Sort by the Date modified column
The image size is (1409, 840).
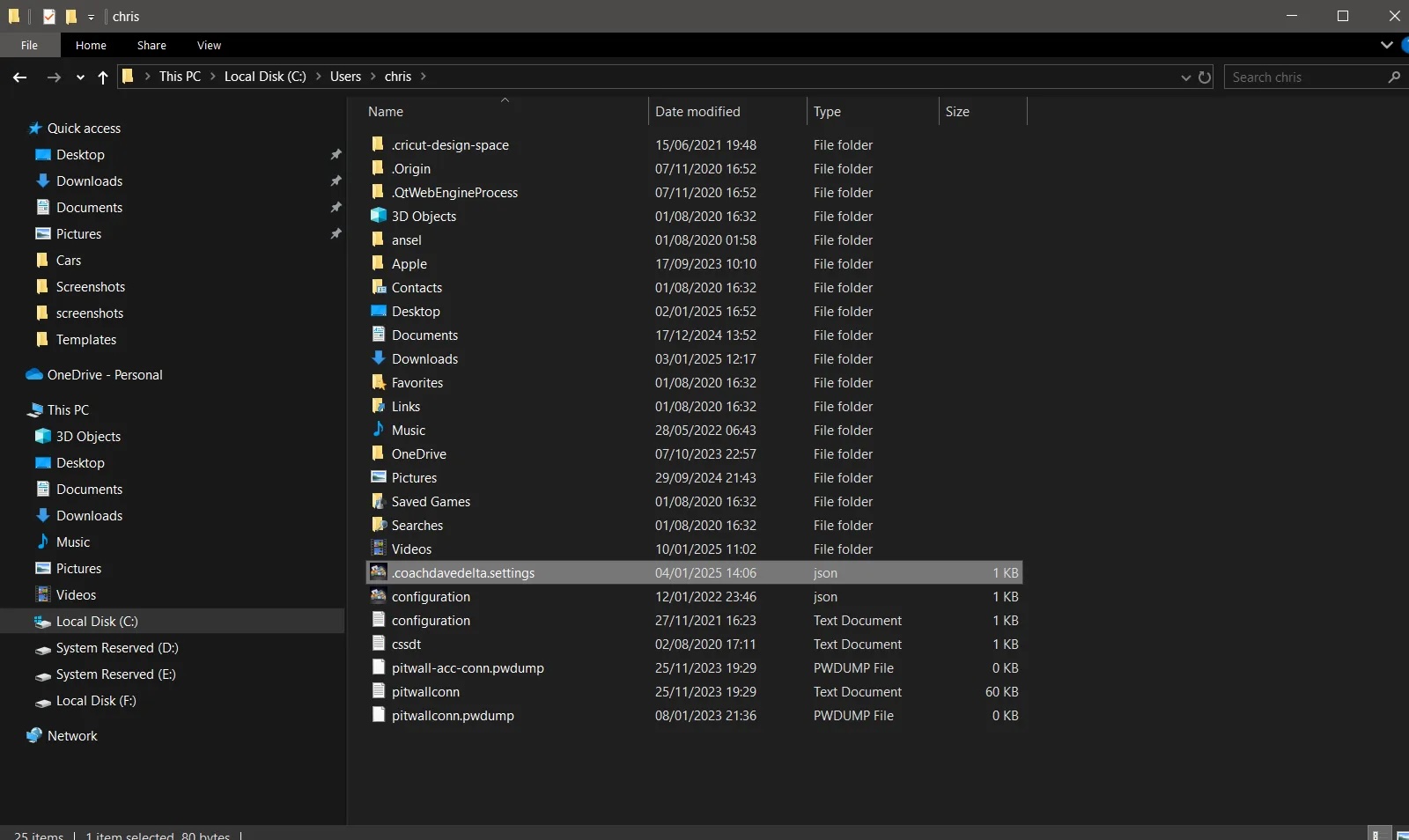pyautogui.click(x=697, y=112)
